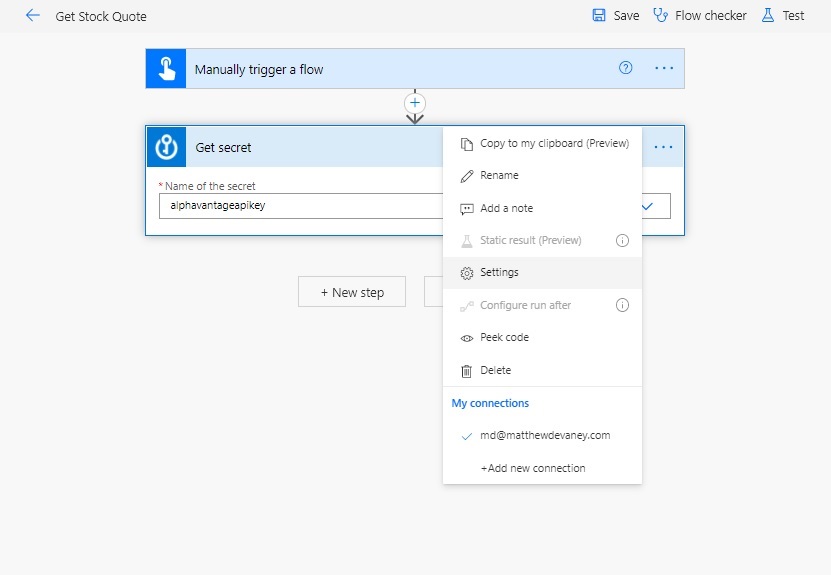The width and height of the screenshot is (831, 575).
Task: Open Flow checker stethoscope icon
Action: pyautogui.click(x=660, y=15)
